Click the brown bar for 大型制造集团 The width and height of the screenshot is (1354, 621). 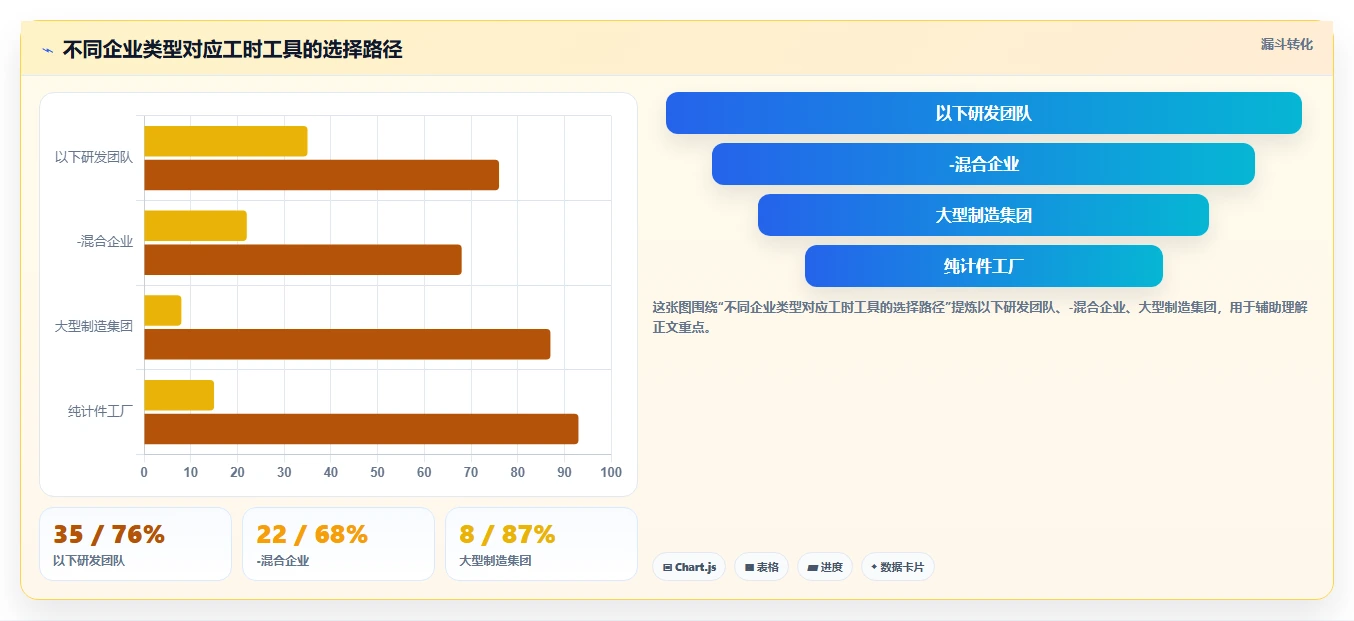pos(347,344)
